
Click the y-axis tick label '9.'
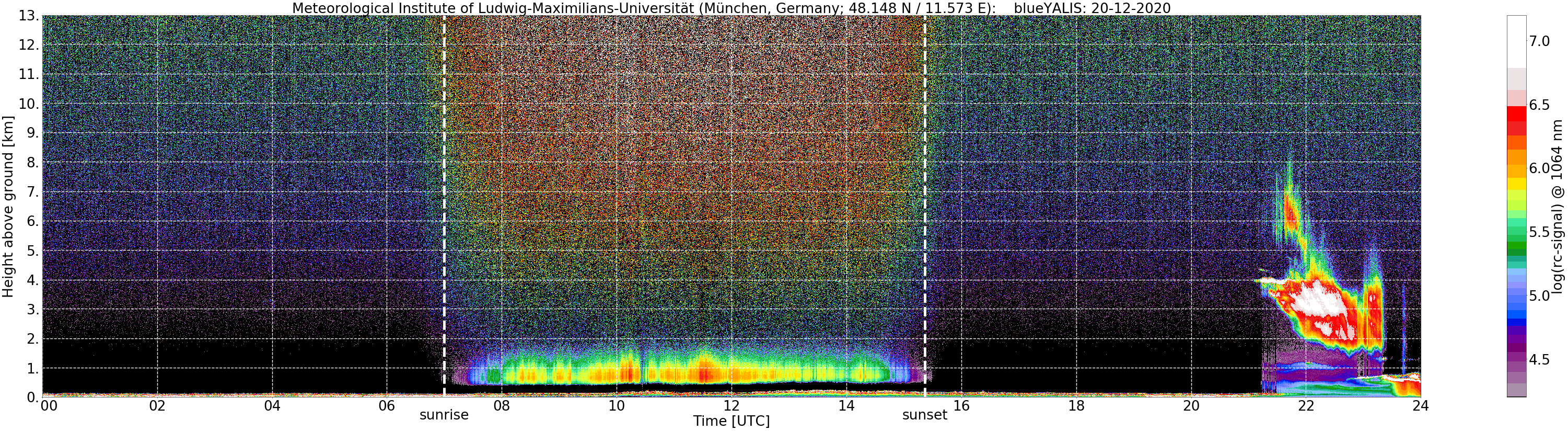(33, 133)
